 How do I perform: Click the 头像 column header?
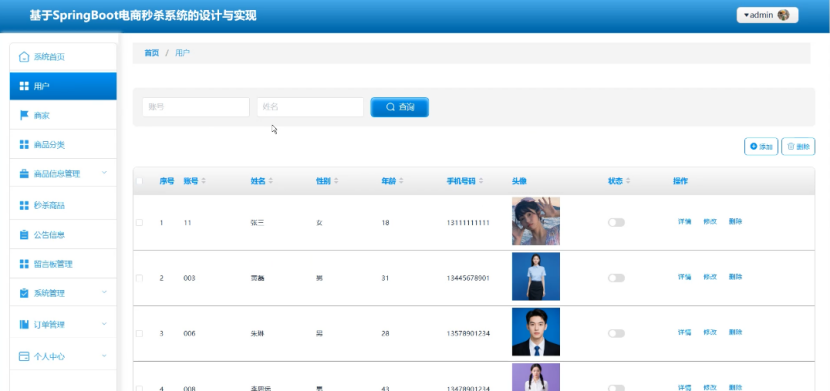tap(519, 181)
